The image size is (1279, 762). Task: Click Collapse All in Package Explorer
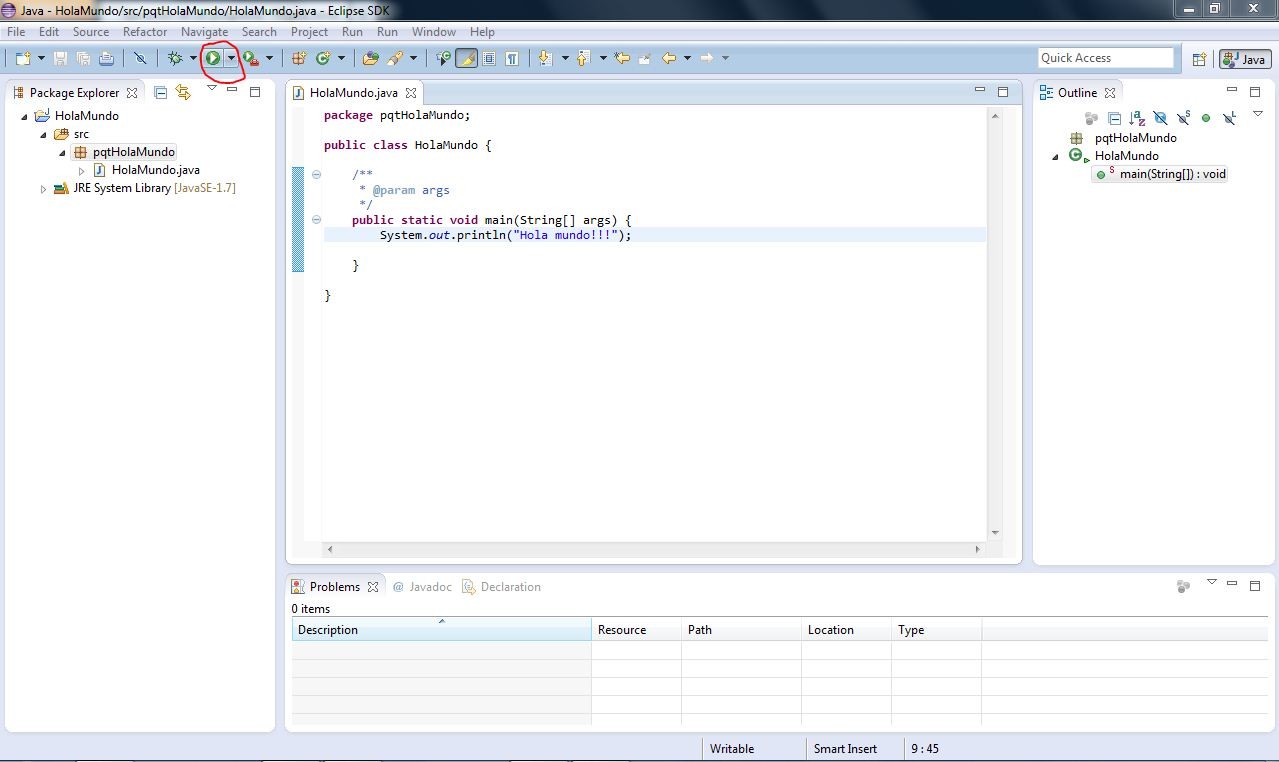tap(160, 92)
